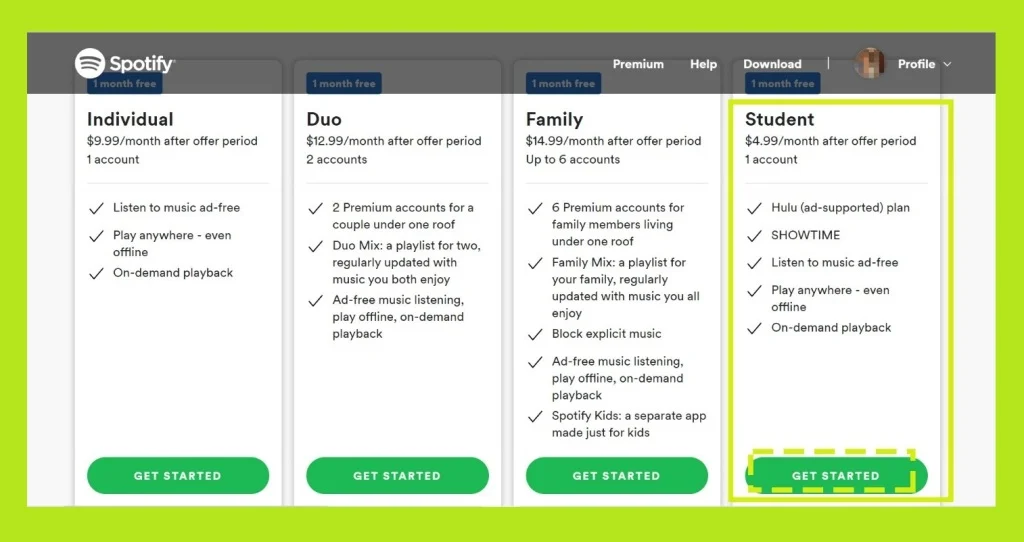Click the Individual plan's 1 month free badge

125,84
